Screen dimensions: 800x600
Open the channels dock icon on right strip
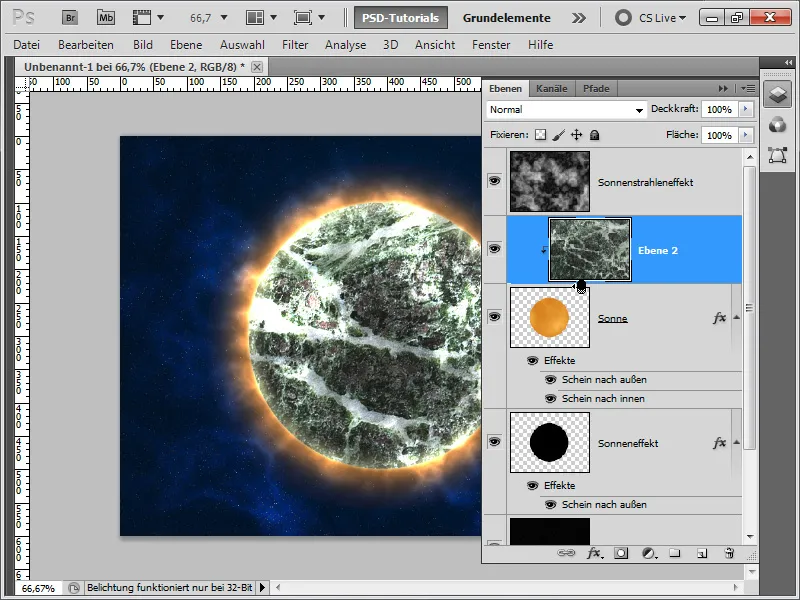(778, 124)
